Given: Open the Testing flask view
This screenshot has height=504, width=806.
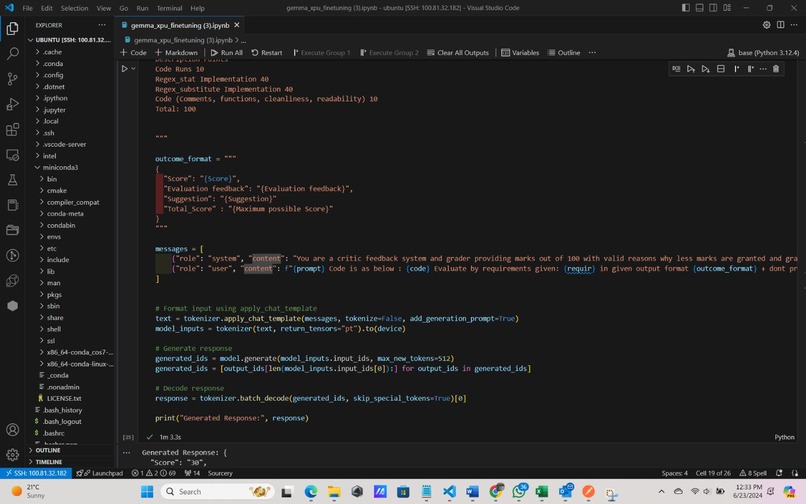Looking at the screenshot, I should click(x=12, y=179).
